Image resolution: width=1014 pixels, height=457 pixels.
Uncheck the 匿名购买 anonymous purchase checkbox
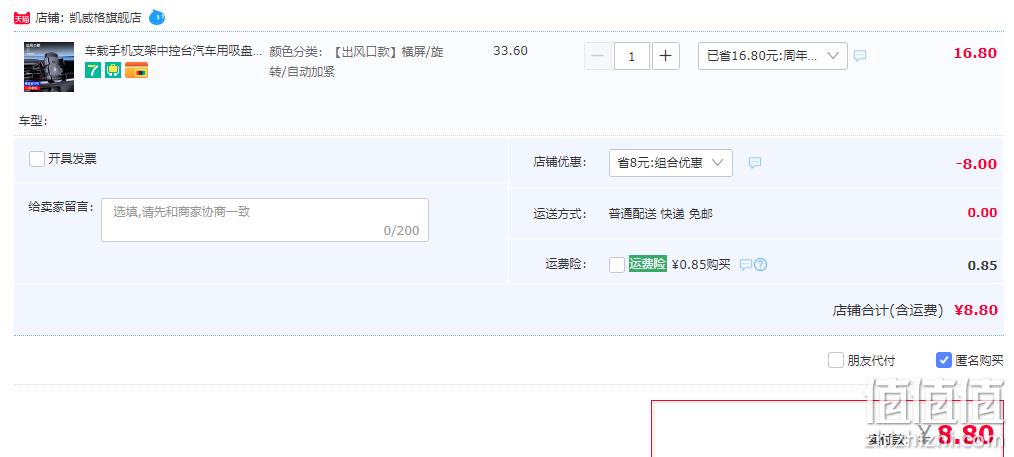(x=944, y=360)
